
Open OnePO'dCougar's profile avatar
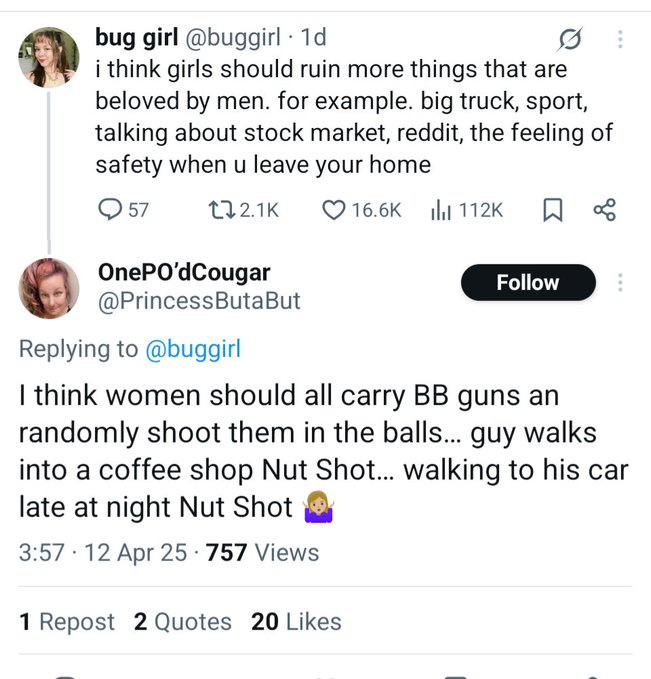(48, 289)
